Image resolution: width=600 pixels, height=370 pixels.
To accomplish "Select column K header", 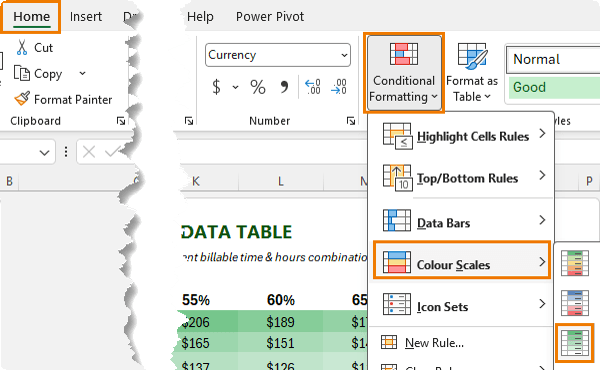I will 196,181.
